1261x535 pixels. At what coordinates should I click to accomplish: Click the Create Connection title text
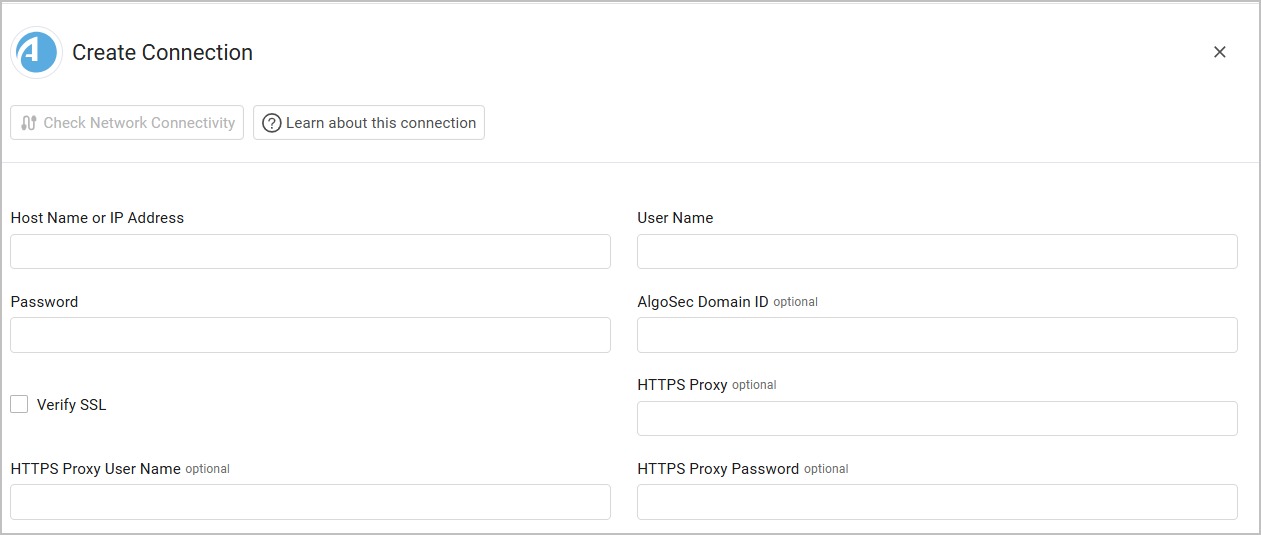tap(162, 53)
